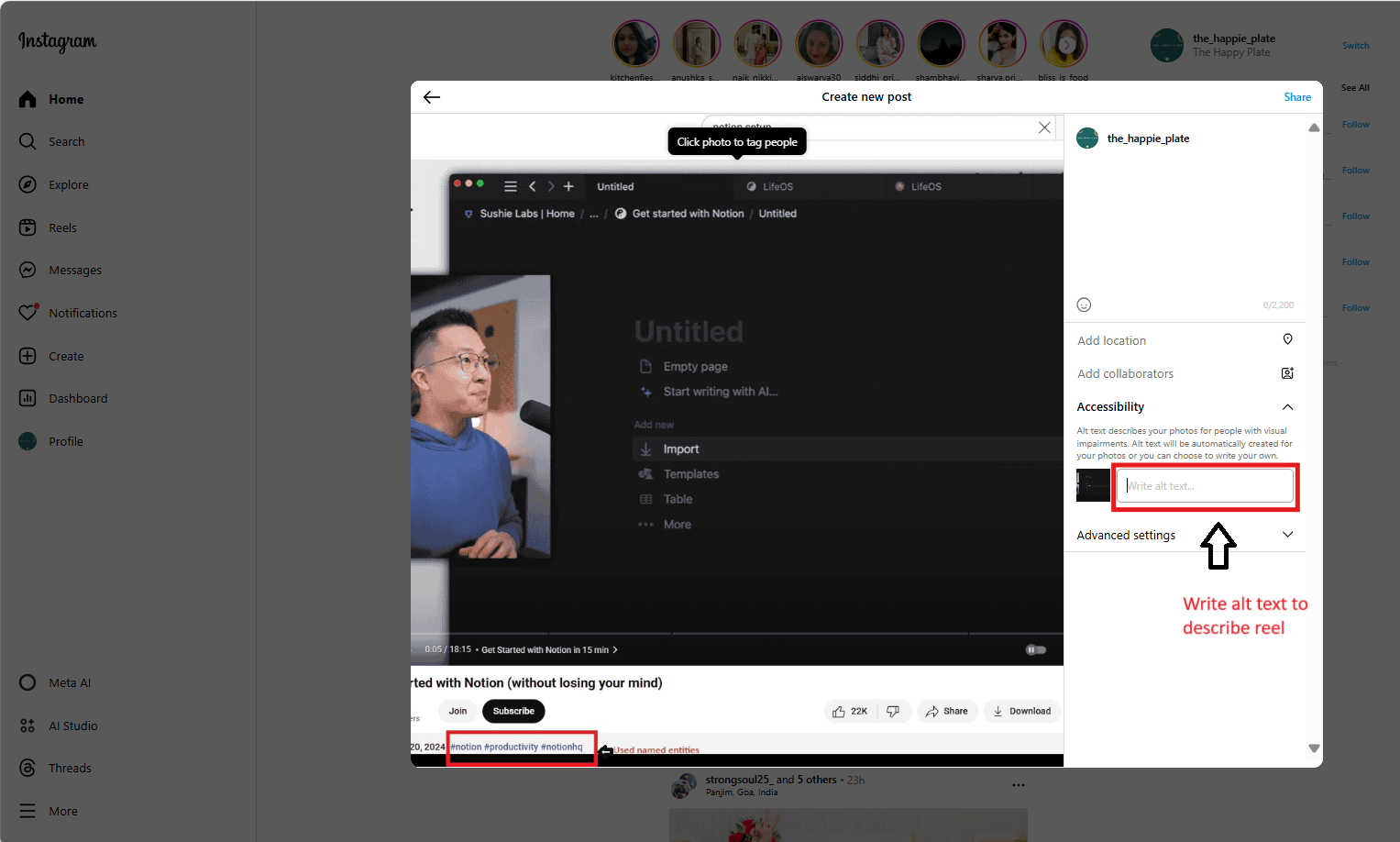
Task: Collapse the Accessibility section chevron
Action: [x=1287, y=406]
